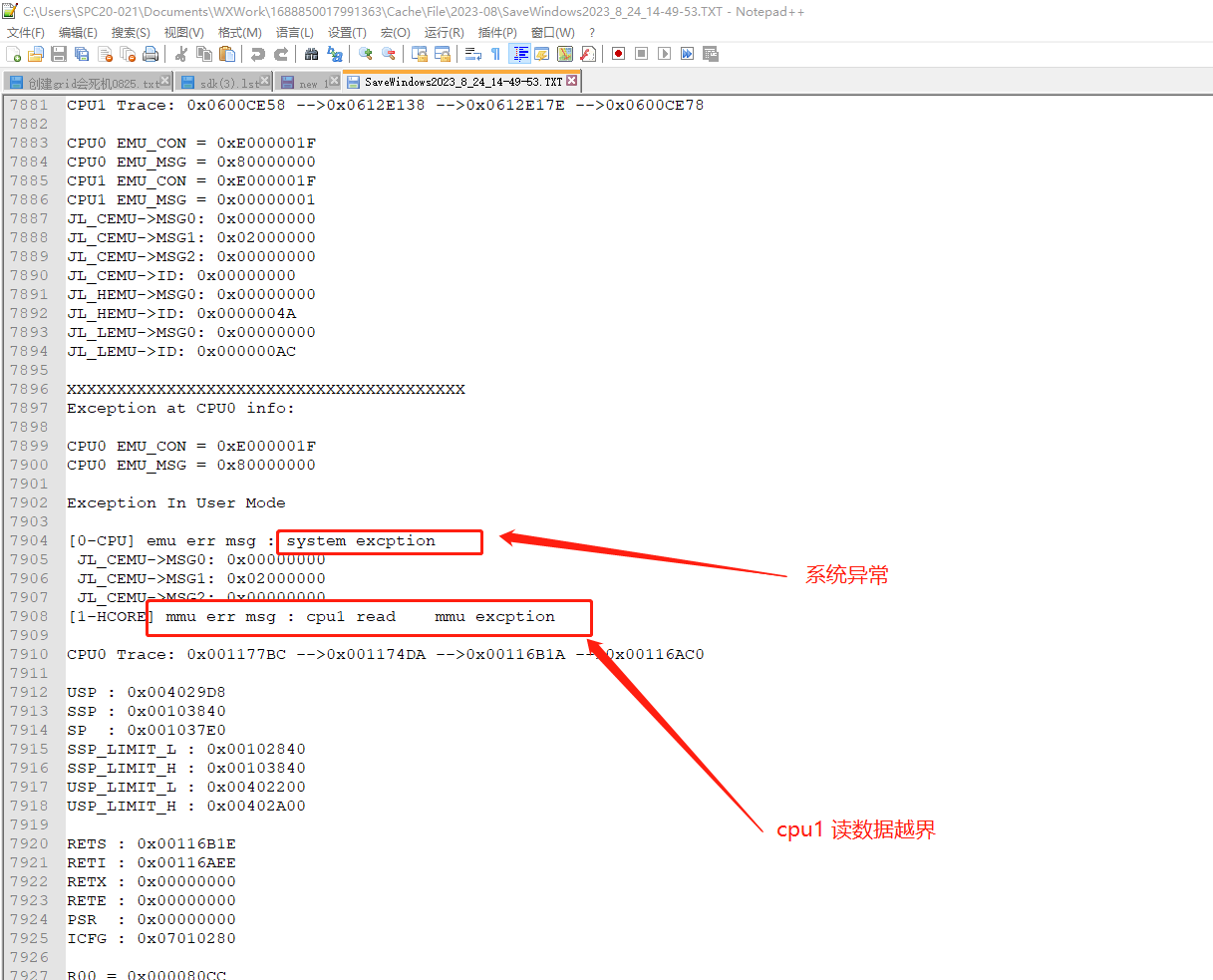Save the current file via toolbar
Viewport: 1213px width, 980px height.
tap(59, 54)
